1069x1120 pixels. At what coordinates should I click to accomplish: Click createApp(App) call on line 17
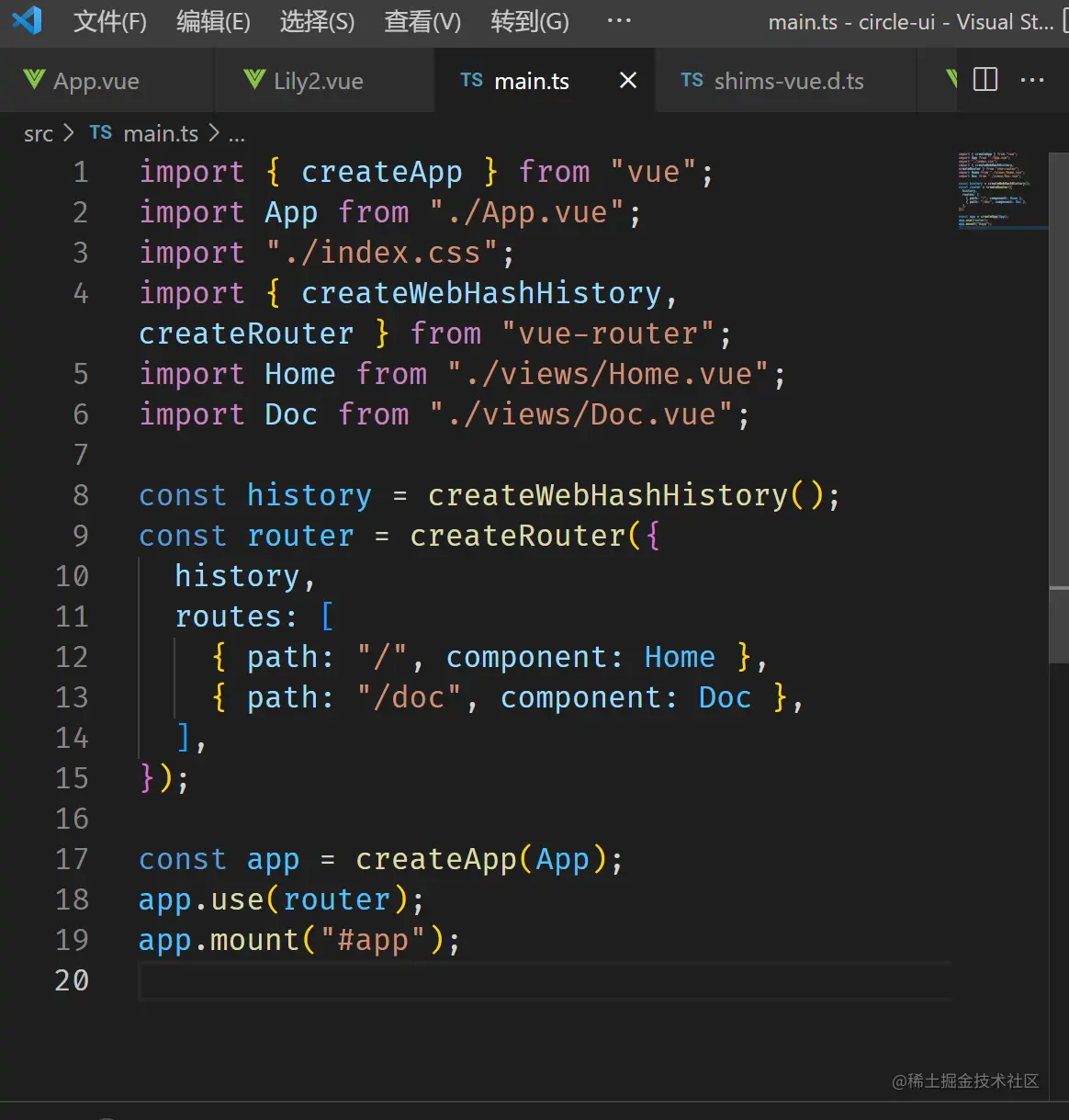point(481,859)
